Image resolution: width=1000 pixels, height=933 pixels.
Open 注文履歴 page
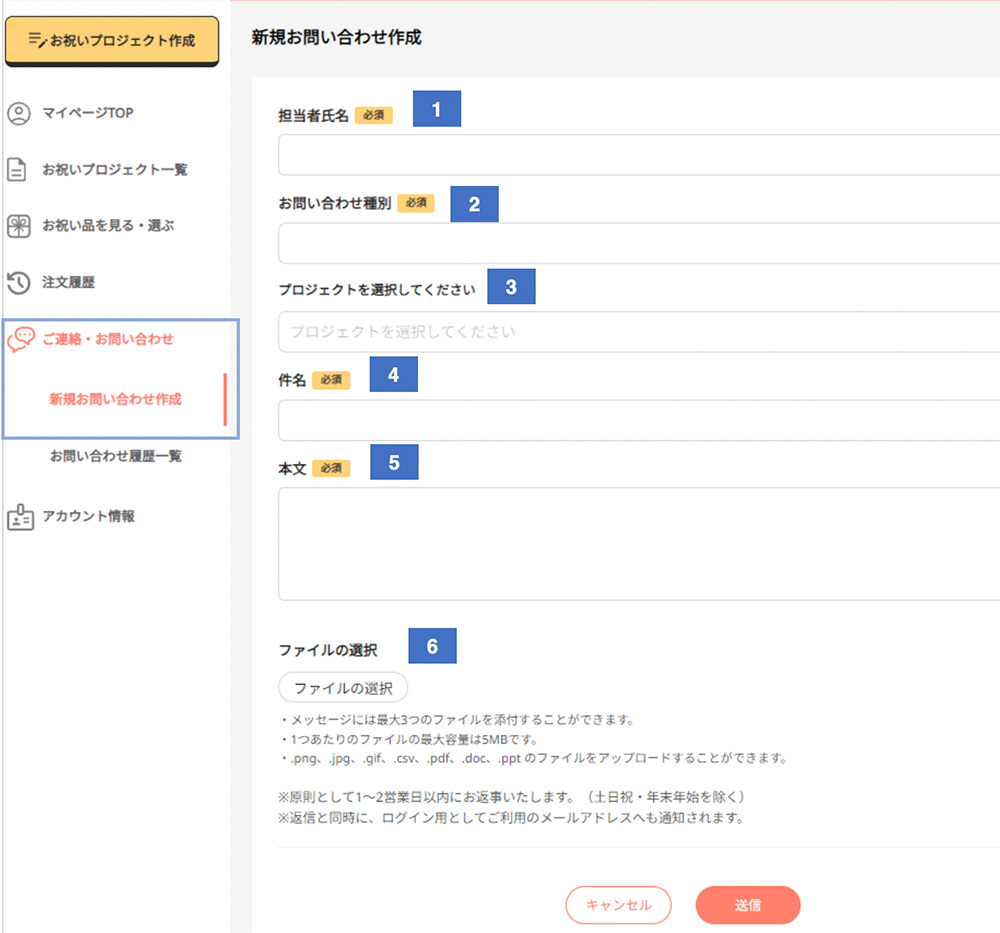coord(68,283)
